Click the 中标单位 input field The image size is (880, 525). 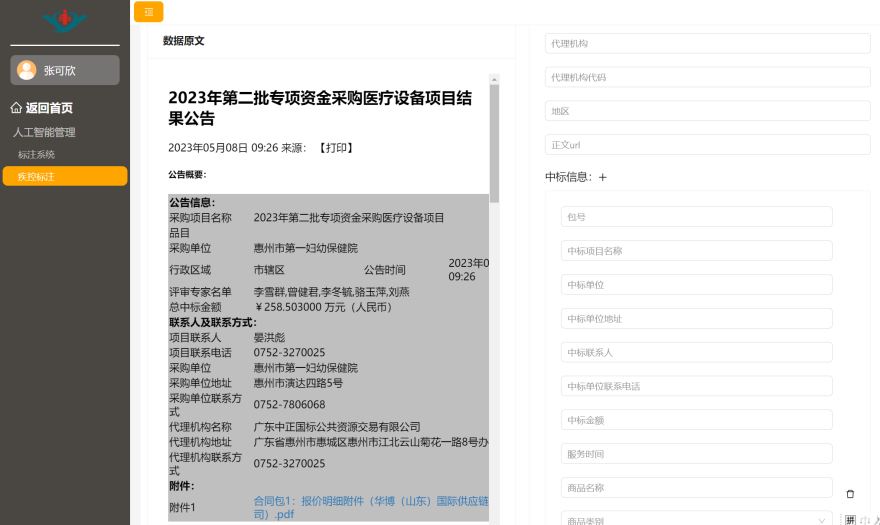pyautogui.click(x=696, y=285)
